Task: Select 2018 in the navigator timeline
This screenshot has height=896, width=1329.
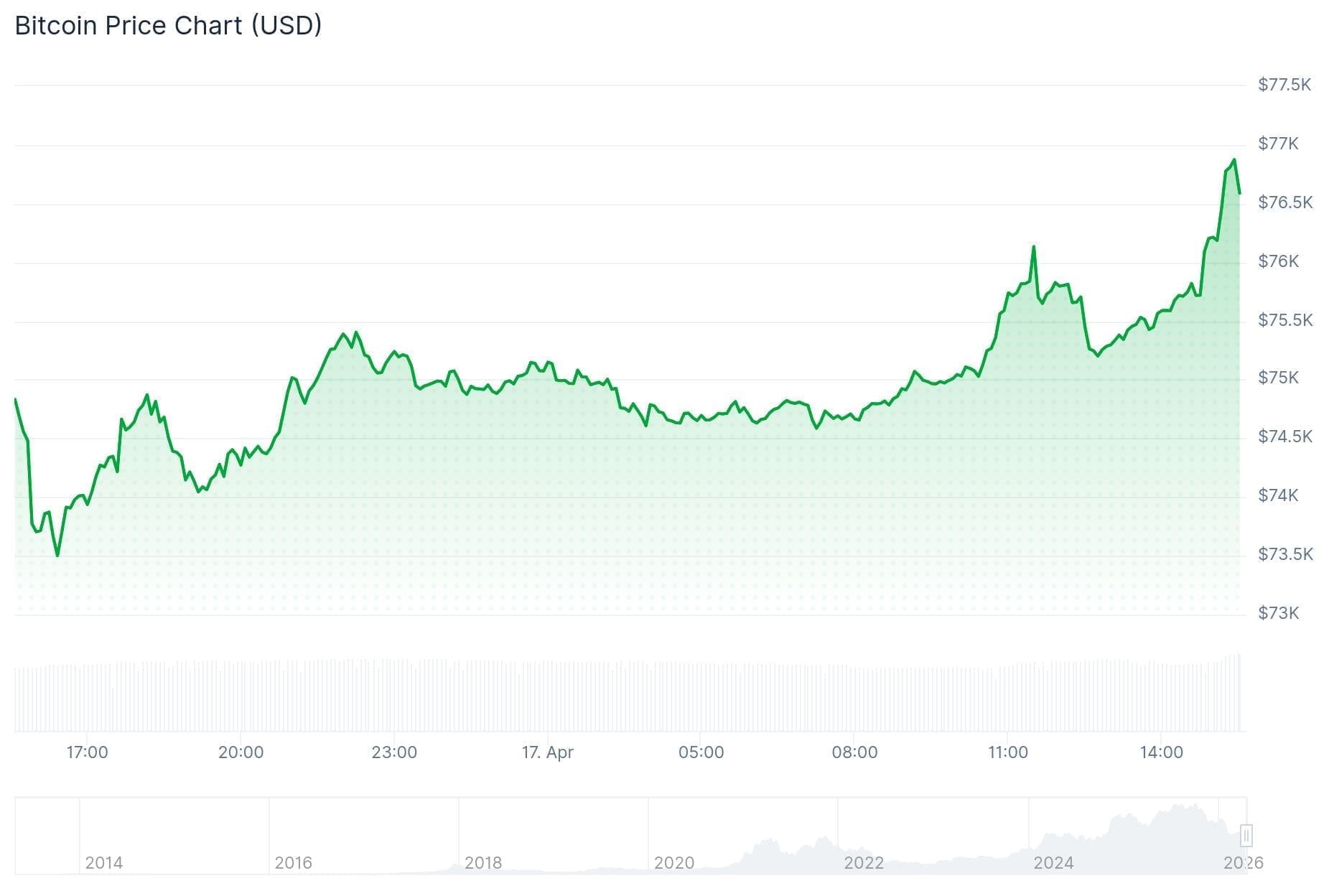Action: pos(482,863)
